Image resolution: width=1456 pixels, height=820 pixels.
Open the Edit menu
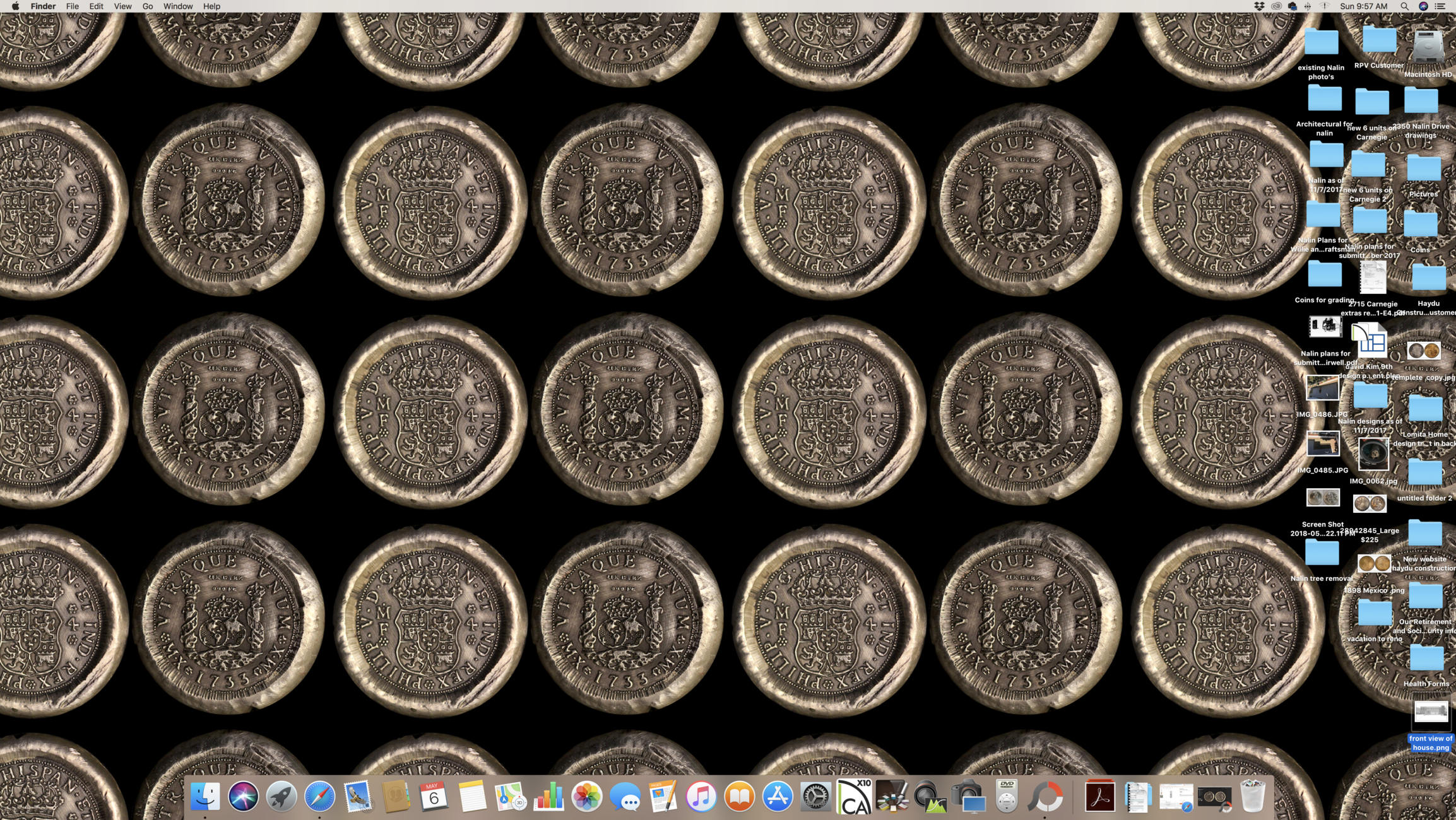[x=96, y=6]
